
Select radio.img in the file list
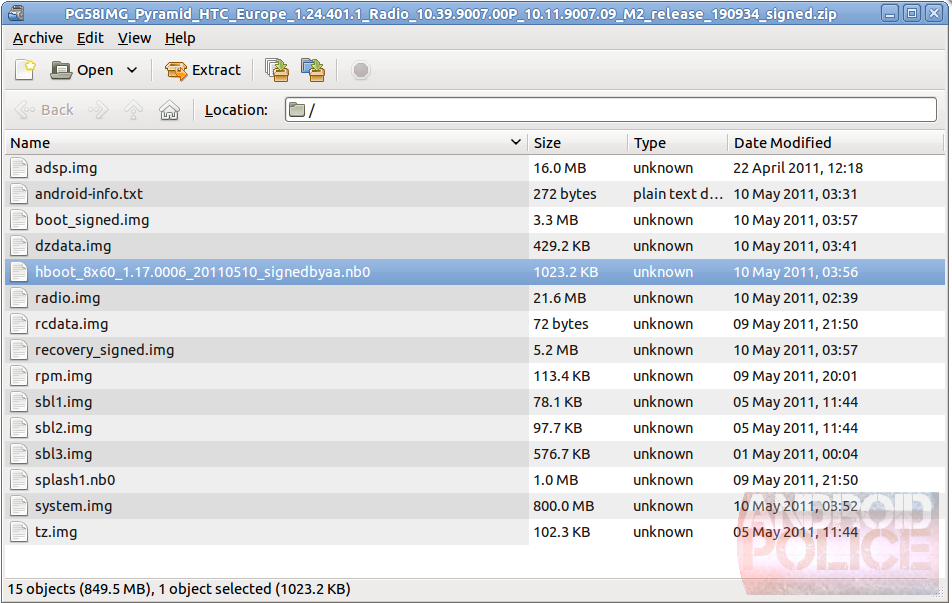pos(67,298)
